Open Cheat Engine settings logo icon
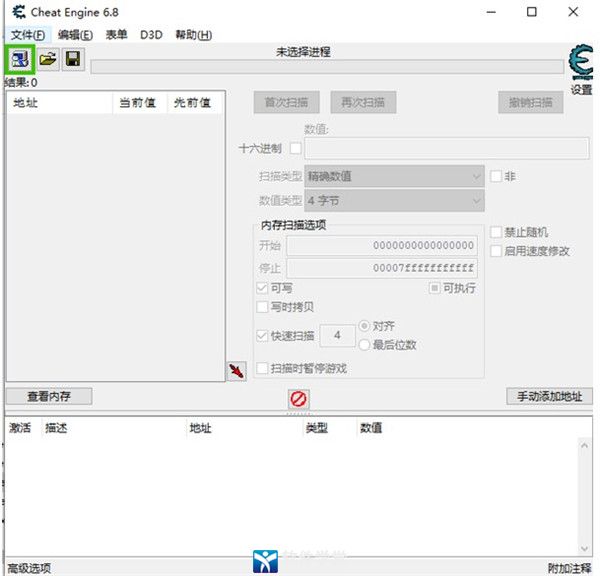 click(580, 63)
